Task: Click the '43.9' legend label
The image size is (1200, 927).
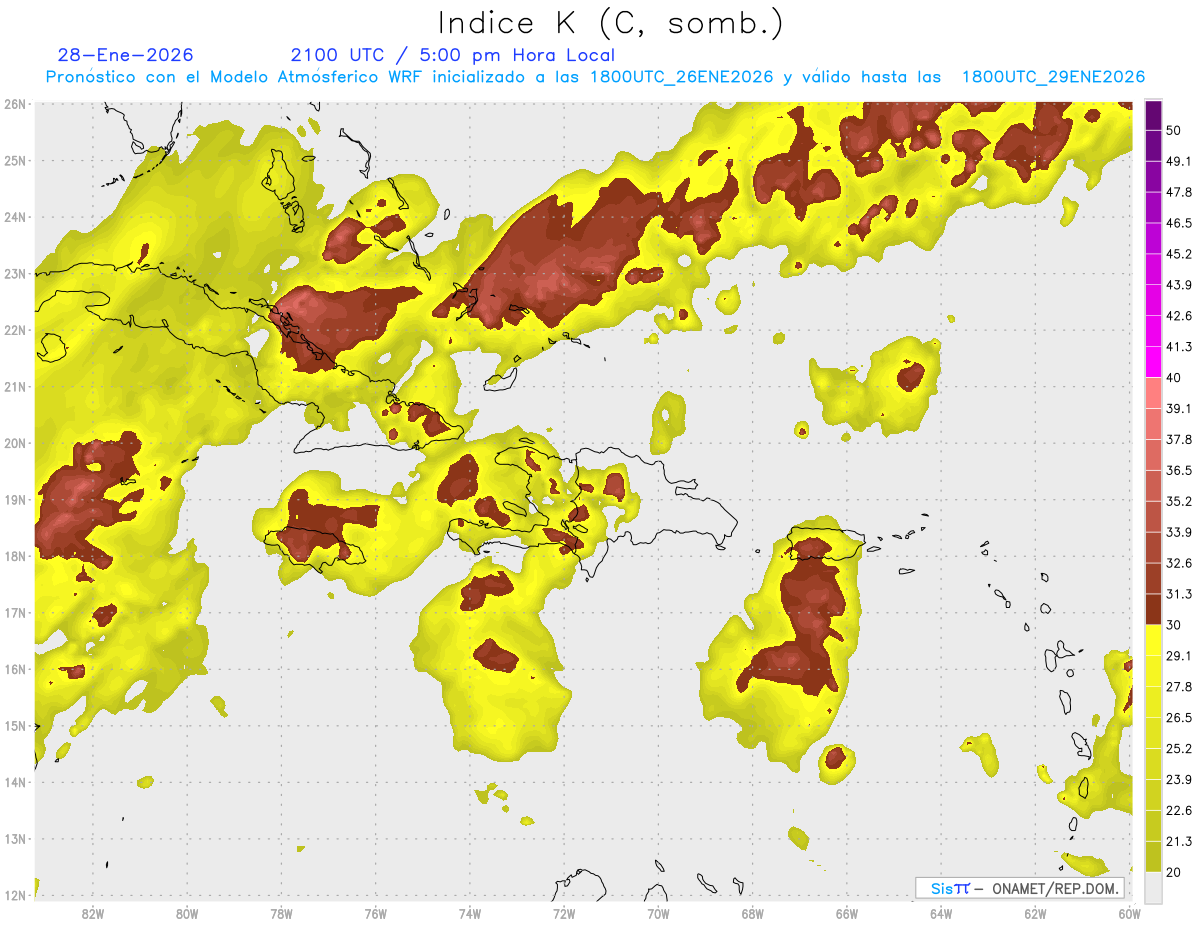Action: click(x=1178, y=285)
